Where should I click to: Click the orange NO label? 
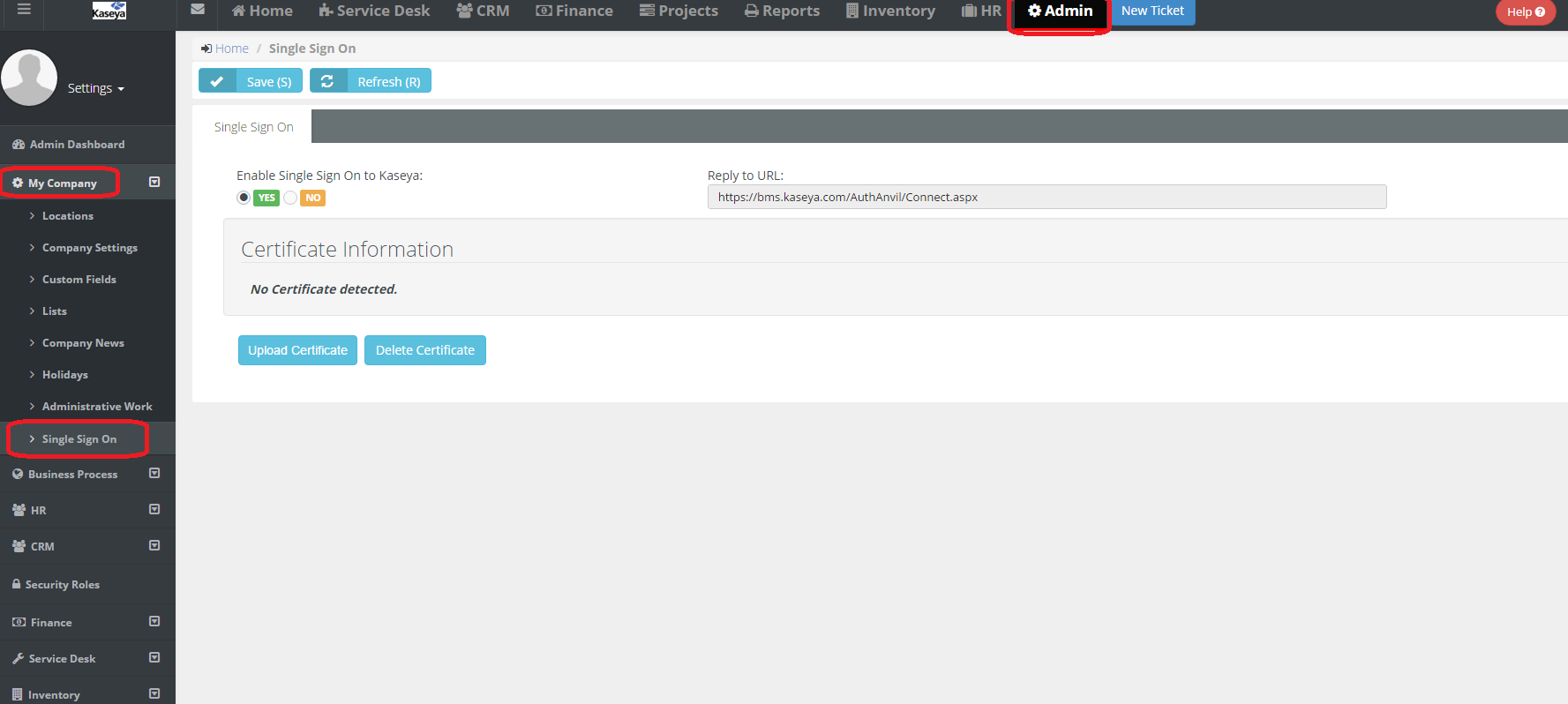point(313,198)
